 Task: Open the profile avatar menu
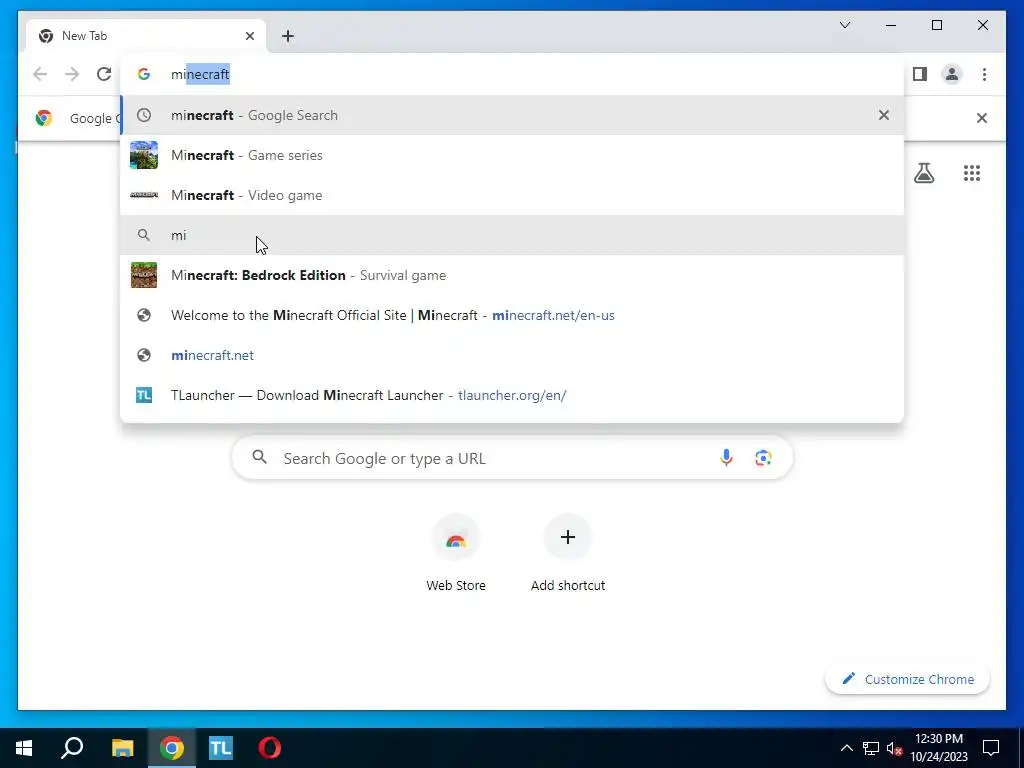pos(952,74)
